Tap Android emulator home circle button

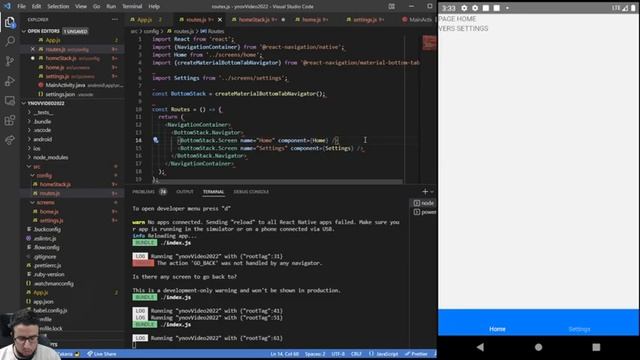point(538,347)
